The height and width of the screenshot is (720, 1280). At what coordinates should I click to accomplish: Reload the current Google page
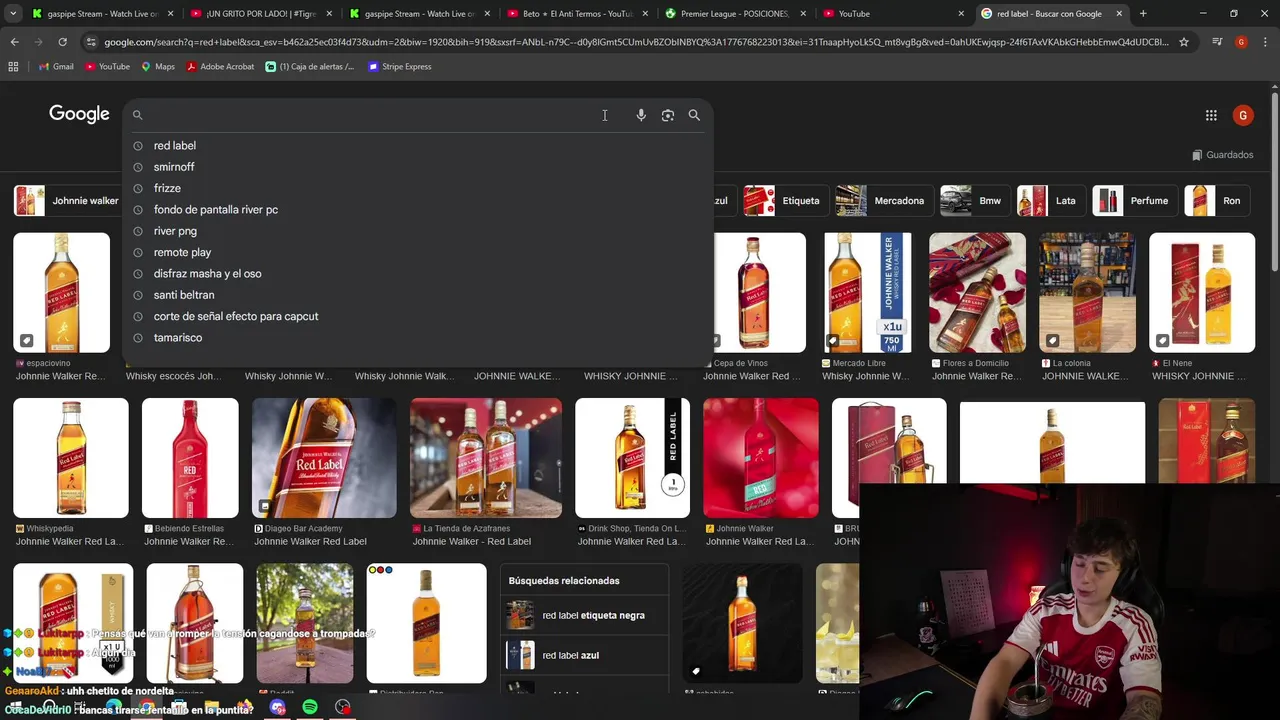click(x=62, y=42)
